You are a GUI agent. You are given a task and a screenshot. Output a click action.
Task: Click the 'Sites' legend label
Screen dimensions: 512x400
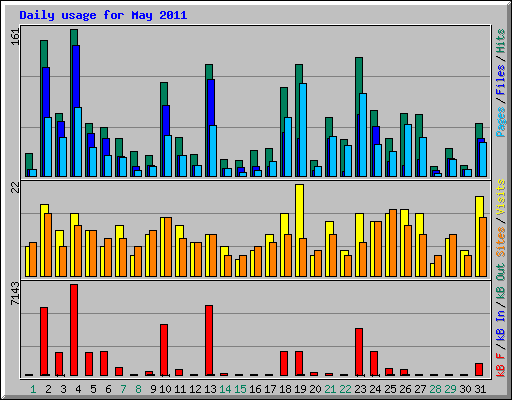click(x=500, y=241)
